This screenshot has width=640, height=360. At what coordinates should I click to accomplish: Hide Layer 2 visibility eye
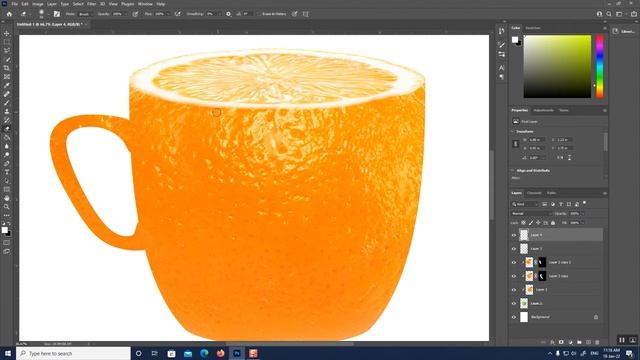(x=514, y=290)
